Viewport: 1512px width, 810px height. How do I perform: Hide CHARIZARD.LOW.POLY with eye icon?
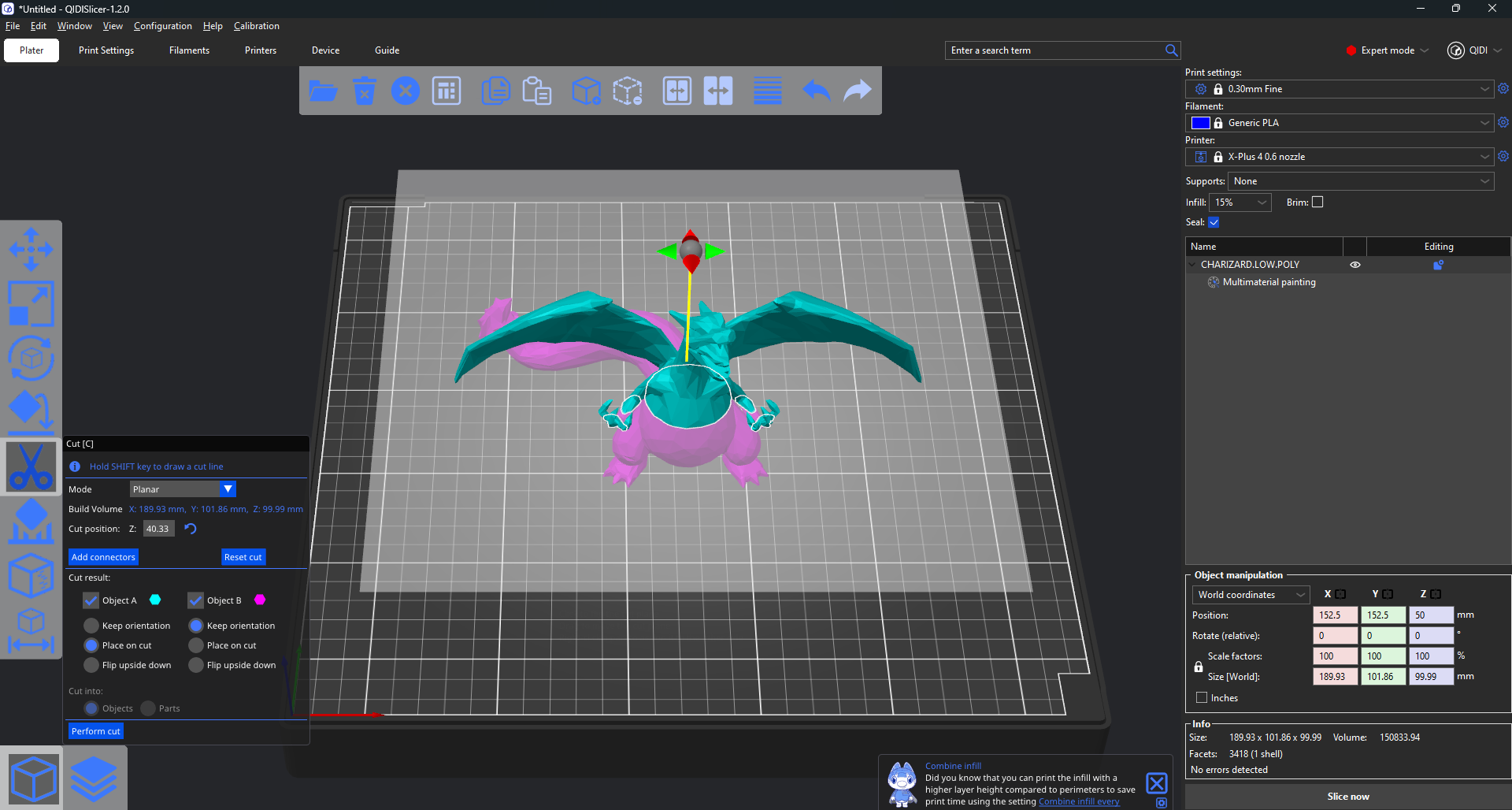click(1355, 265)
